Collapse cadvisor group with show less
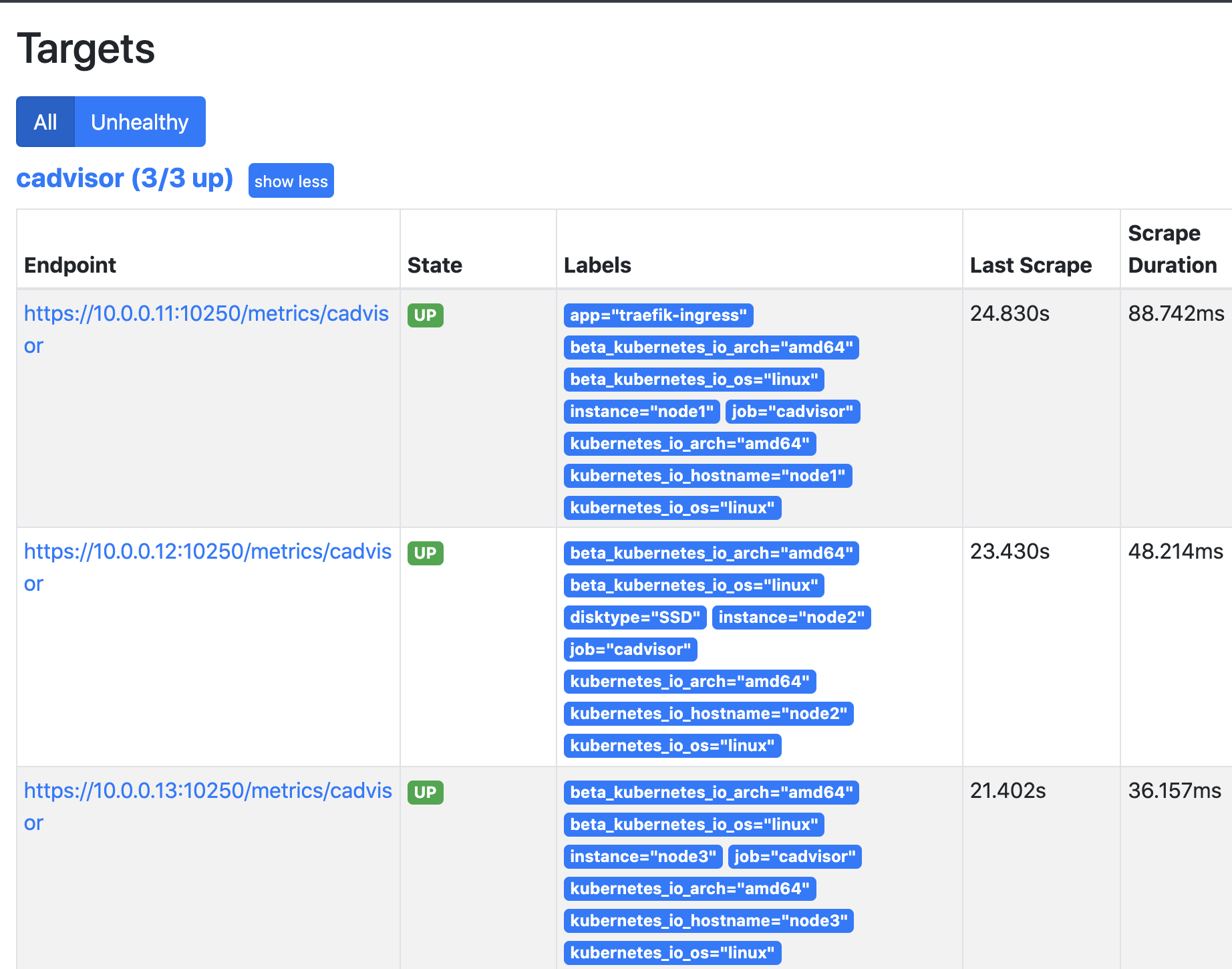 291,180
